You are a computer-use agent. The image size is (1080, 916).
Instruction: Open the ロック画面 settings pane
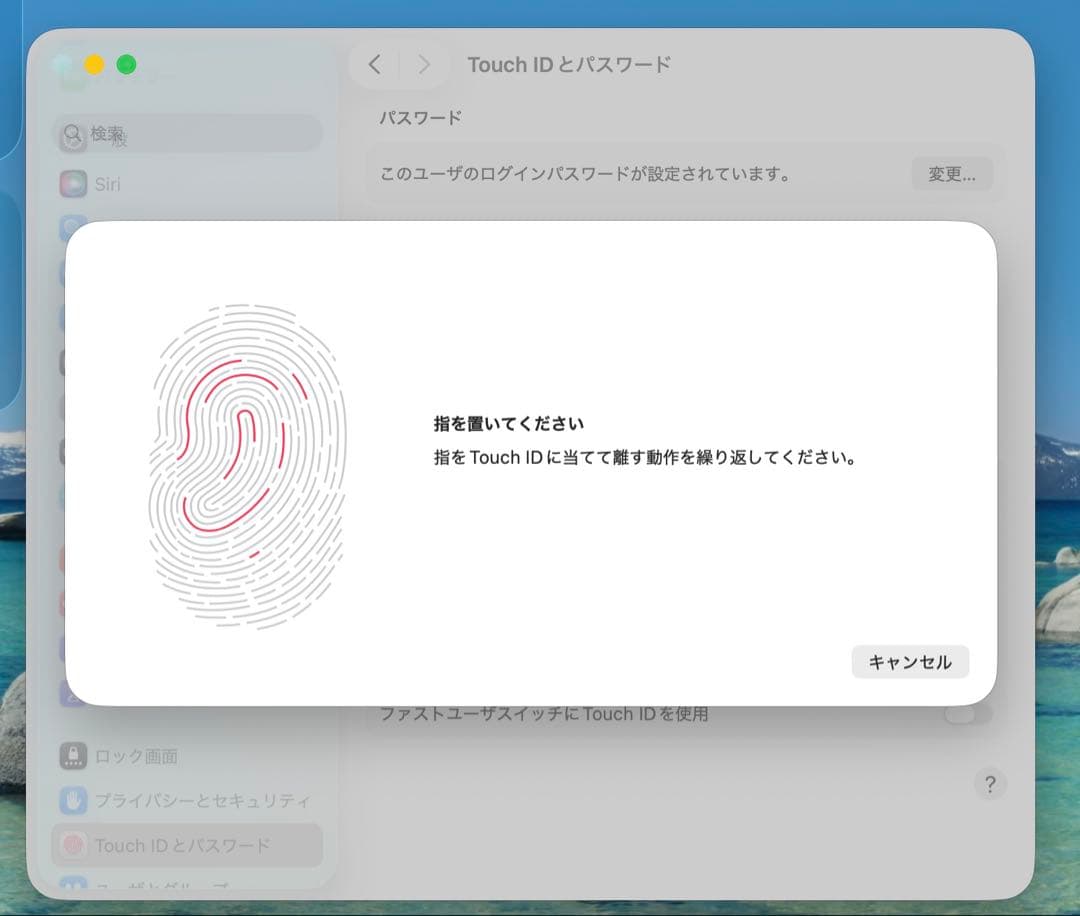point(136,756)
